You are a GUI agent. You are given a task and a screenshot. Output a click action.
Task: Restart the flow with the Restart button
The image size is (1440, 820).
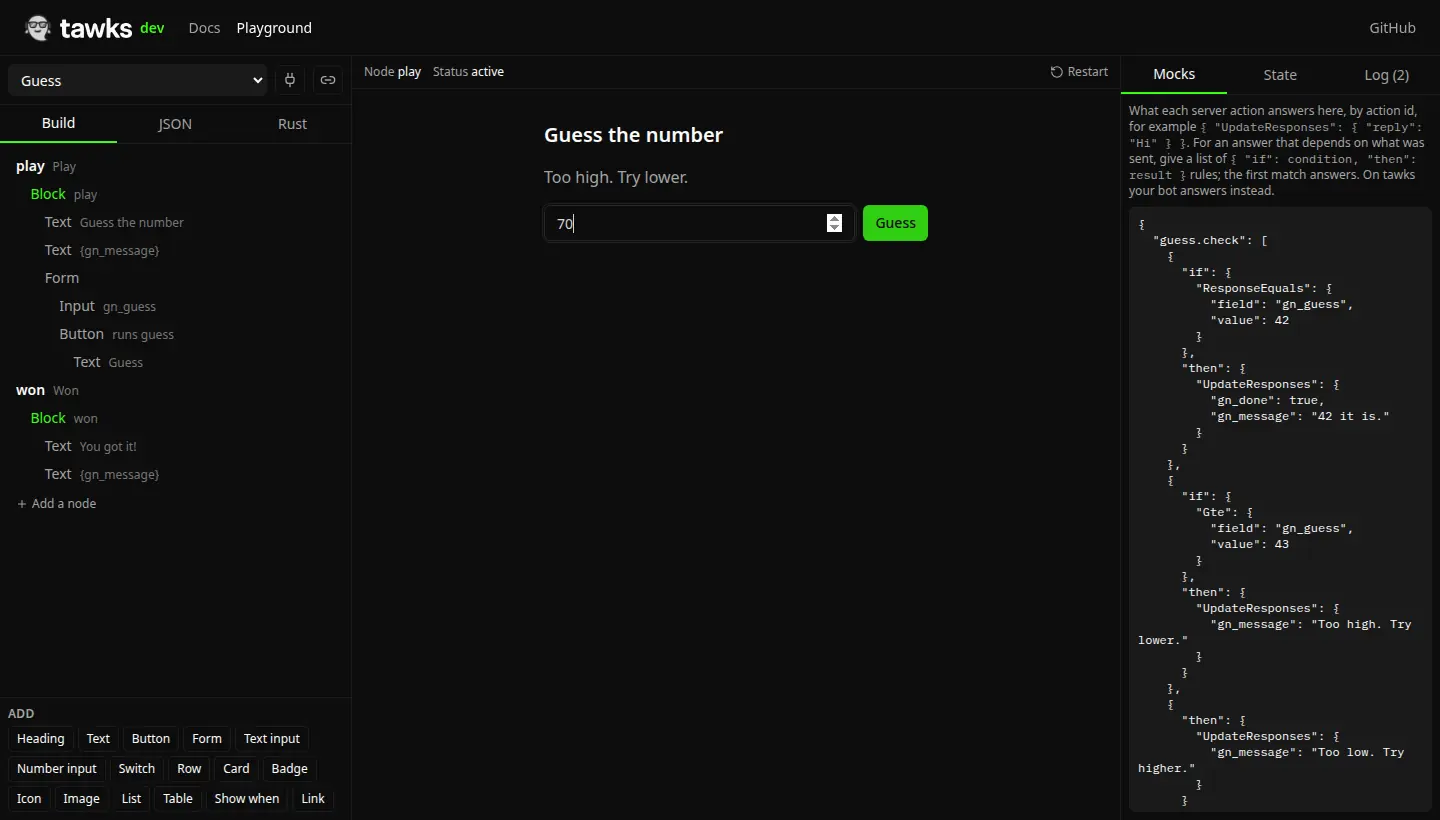tap(1079, 72)
